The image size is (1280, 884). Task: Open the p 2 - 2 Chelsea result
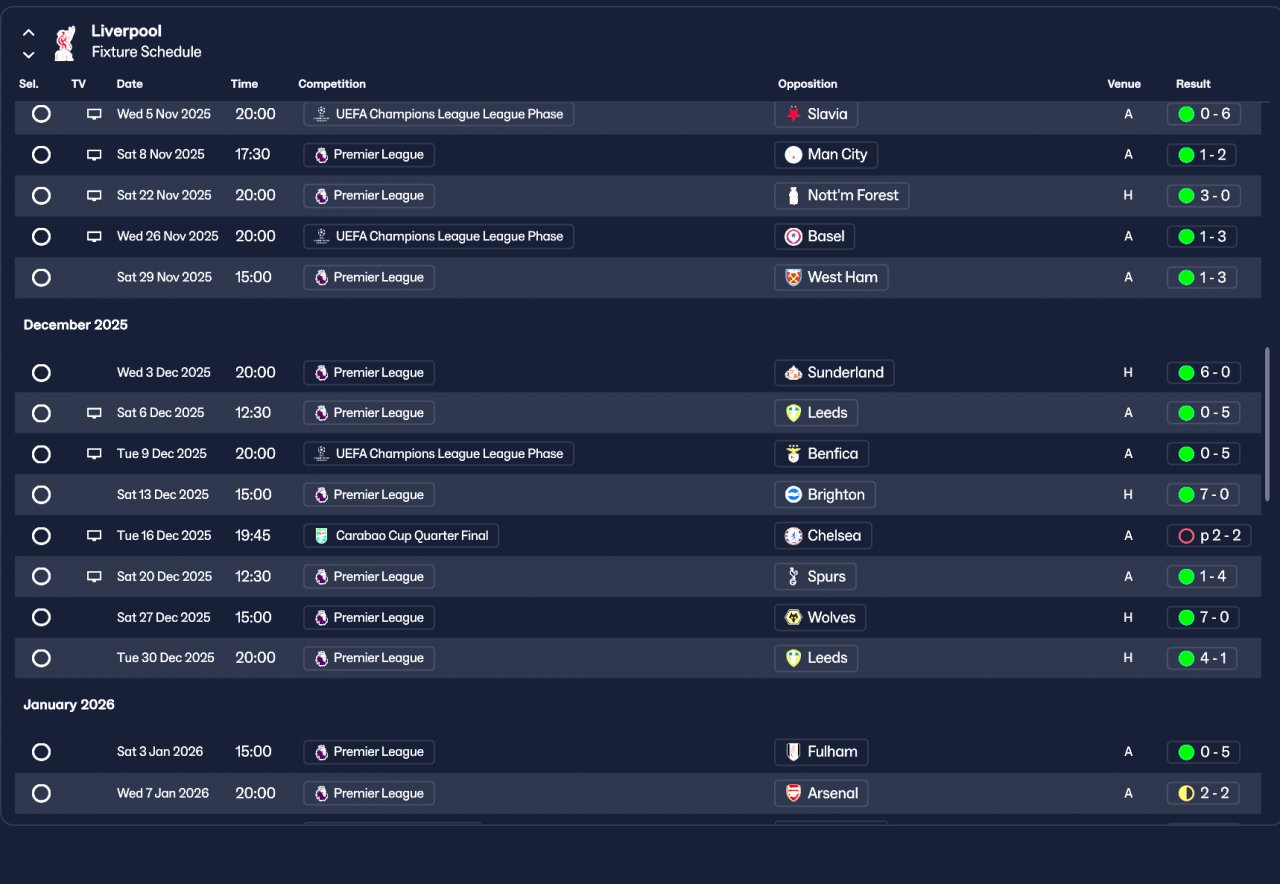tap(1209, 536)
